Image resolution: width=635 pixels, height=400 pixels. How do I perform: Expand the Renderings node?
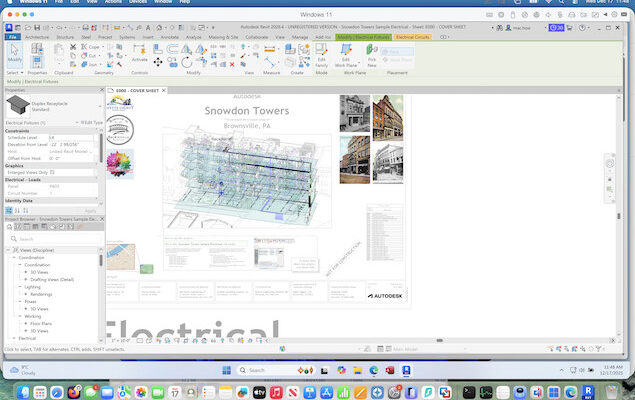[x=26, y=294]
